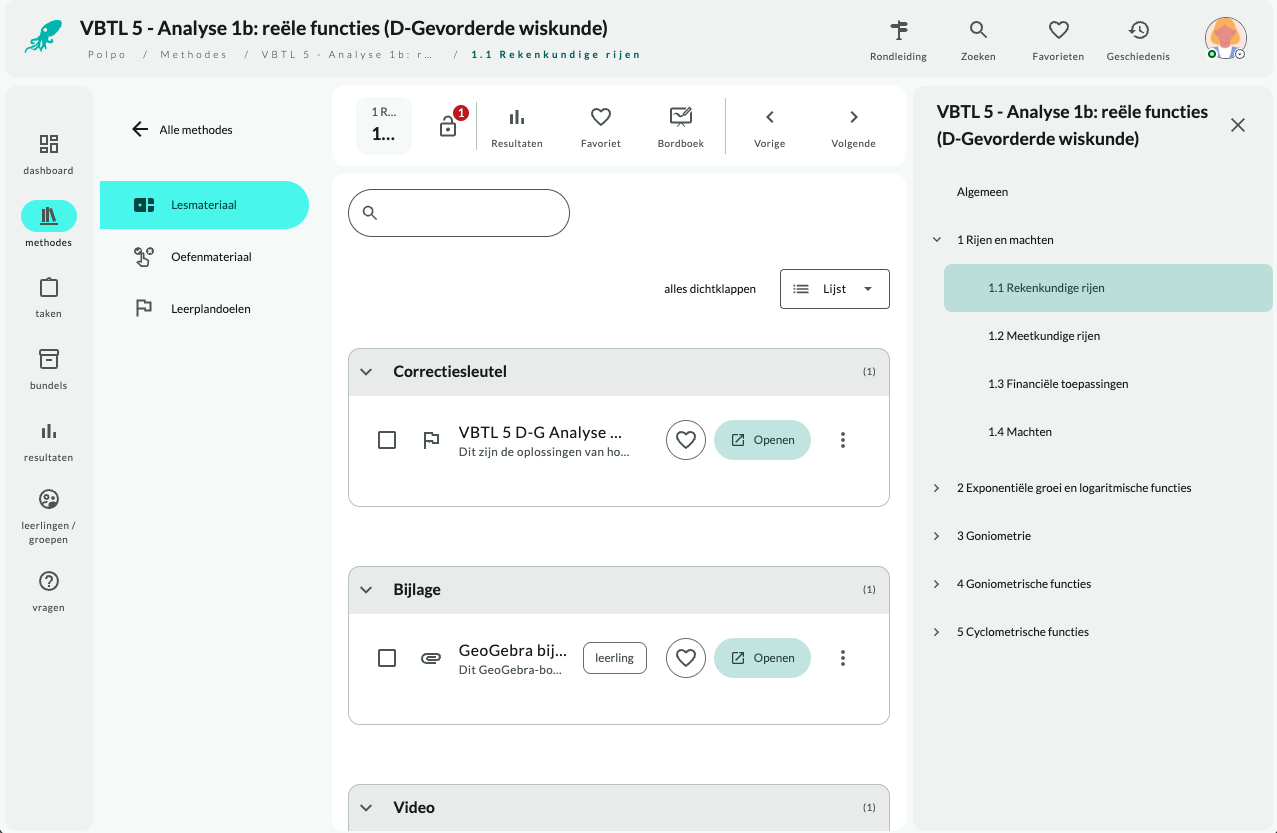This screenshot has width=1277, height=833.
Task: Open Favorieten in the top bar
Action: click(1058, 41)
